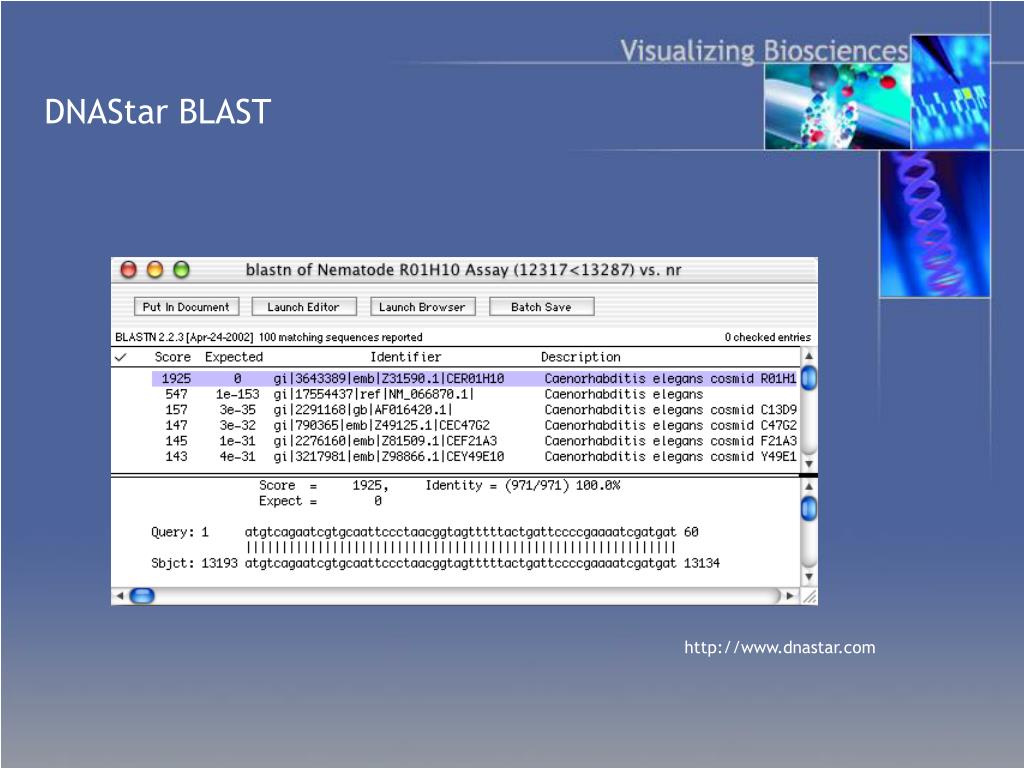Select the row with score 157
Image resolution: width=1024 pixels, height=768 pixels.
coord(474,410)
